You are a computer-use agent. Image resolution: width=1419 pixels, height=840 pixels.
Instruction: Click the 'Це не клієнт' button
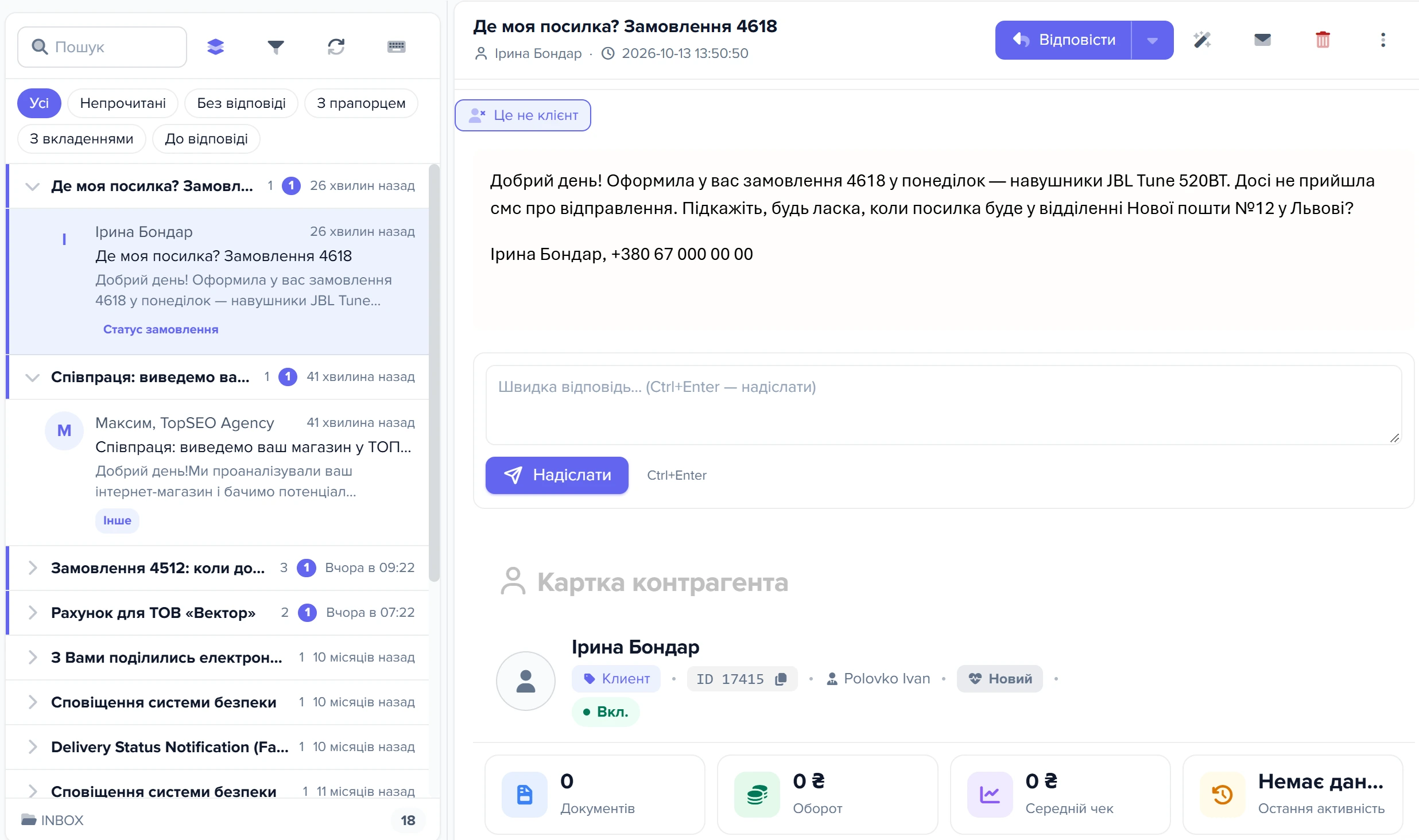pyautogui.click(x=523, y=115)
